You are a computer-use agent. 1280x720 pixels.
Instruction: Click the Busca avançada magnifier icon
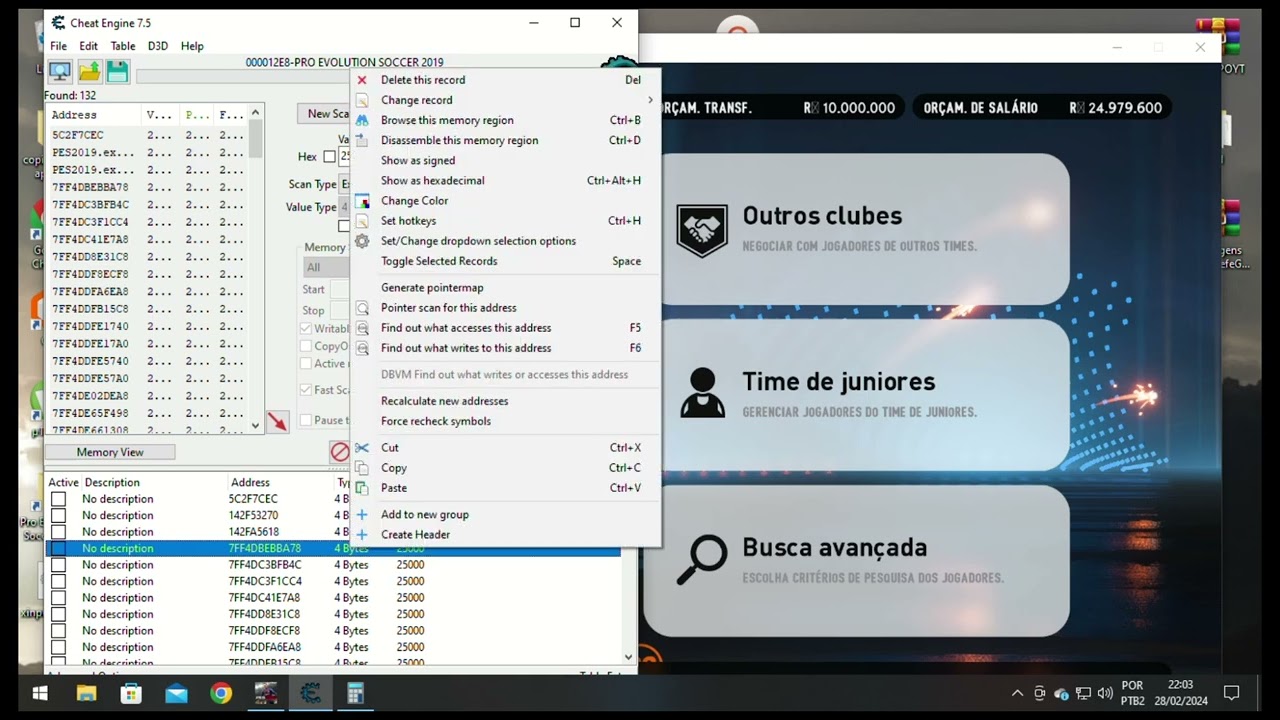tap(702, 560)
